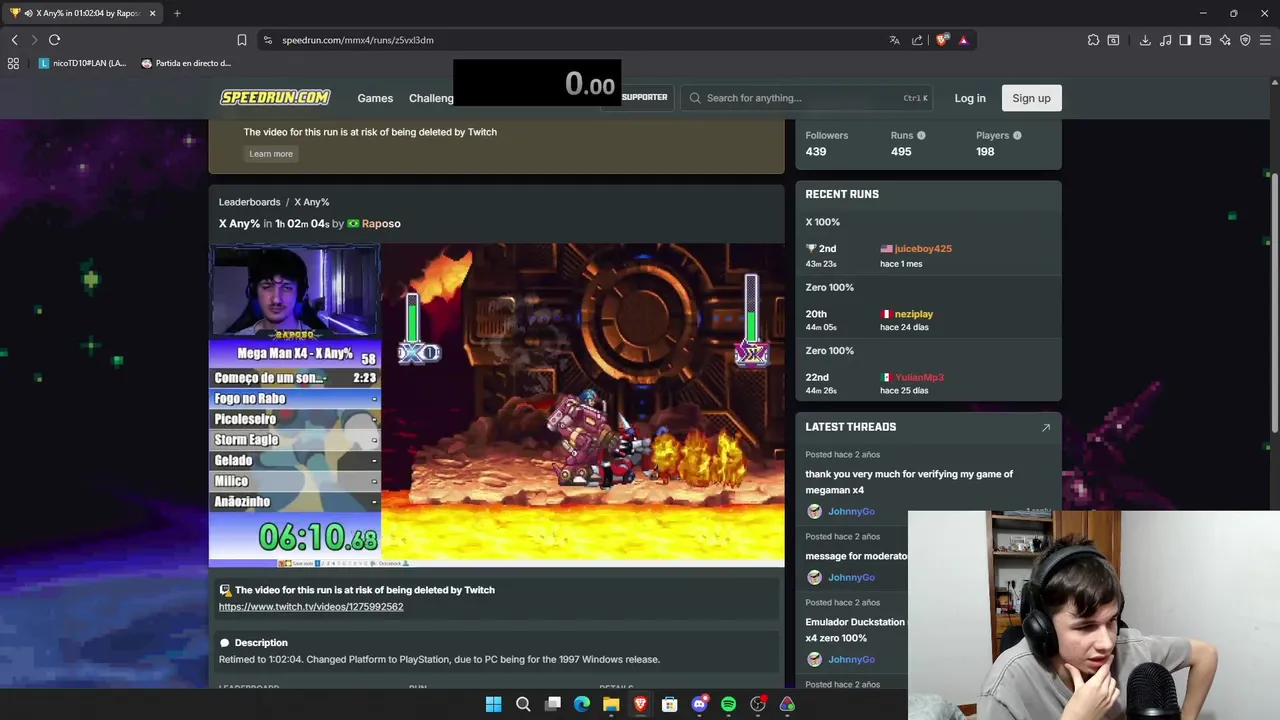
Task: Open the Brave VPN shield icon
Action: click(1245, 40)
